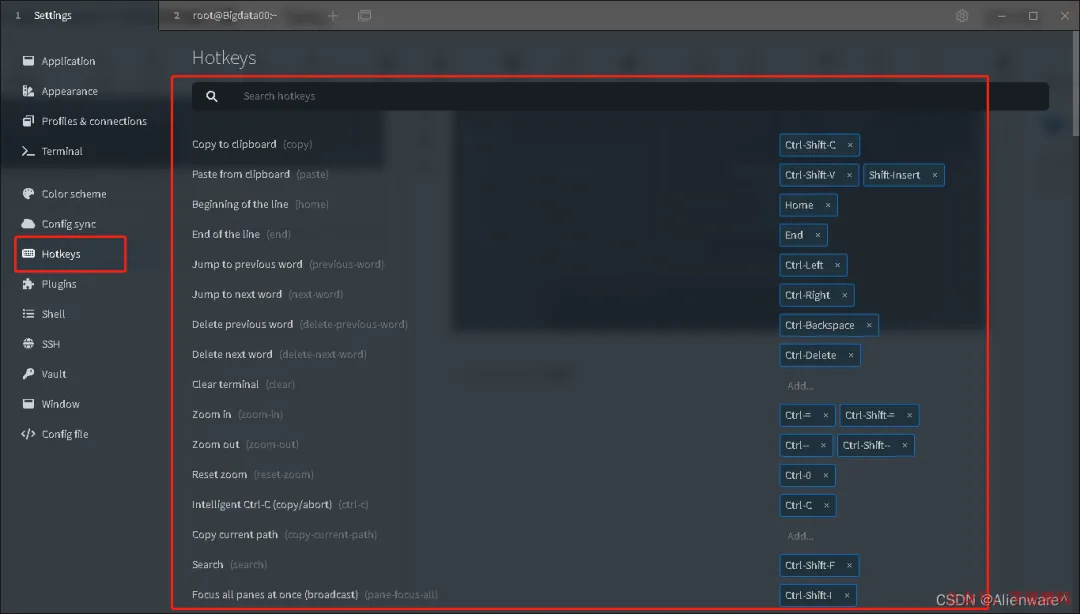Click the Hotkeys page heading
This screenshot has width=1080, height=614.
coord(224,57)
